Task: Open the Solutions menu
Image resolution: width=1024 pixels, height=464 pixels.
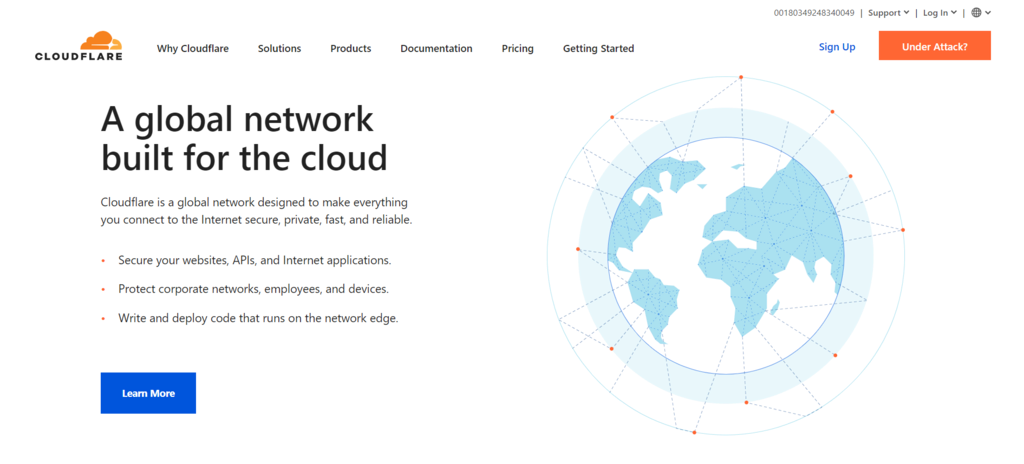Action: pyautogui.click(x=280, y=48)
